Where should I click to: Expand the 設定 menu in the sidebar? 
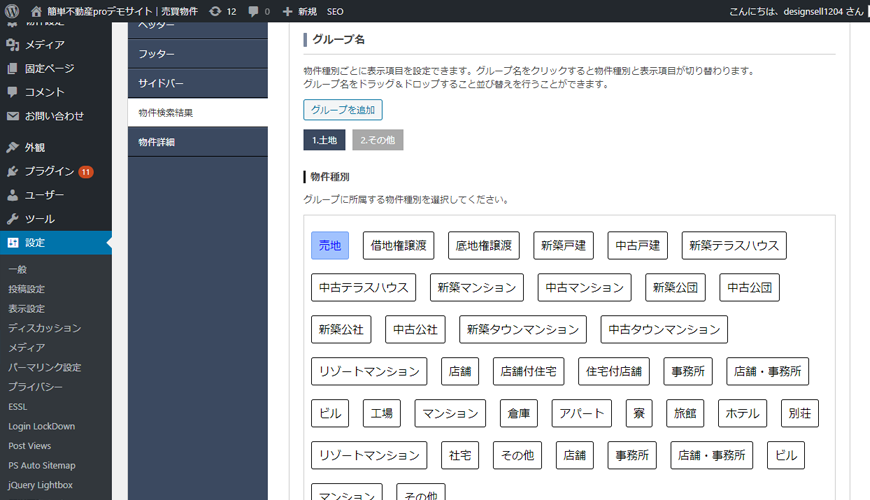(35, 243)
